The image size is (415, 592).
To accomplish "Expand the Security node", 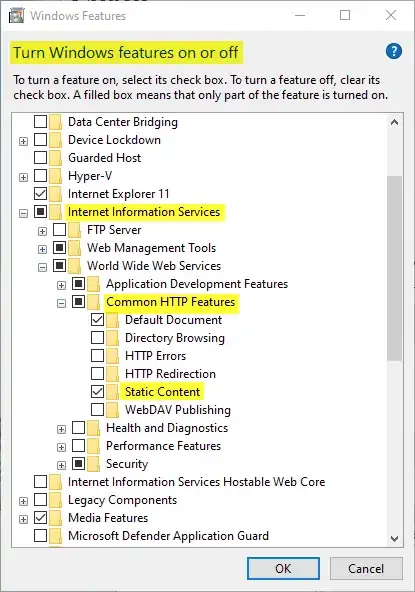I will [61, 466].
